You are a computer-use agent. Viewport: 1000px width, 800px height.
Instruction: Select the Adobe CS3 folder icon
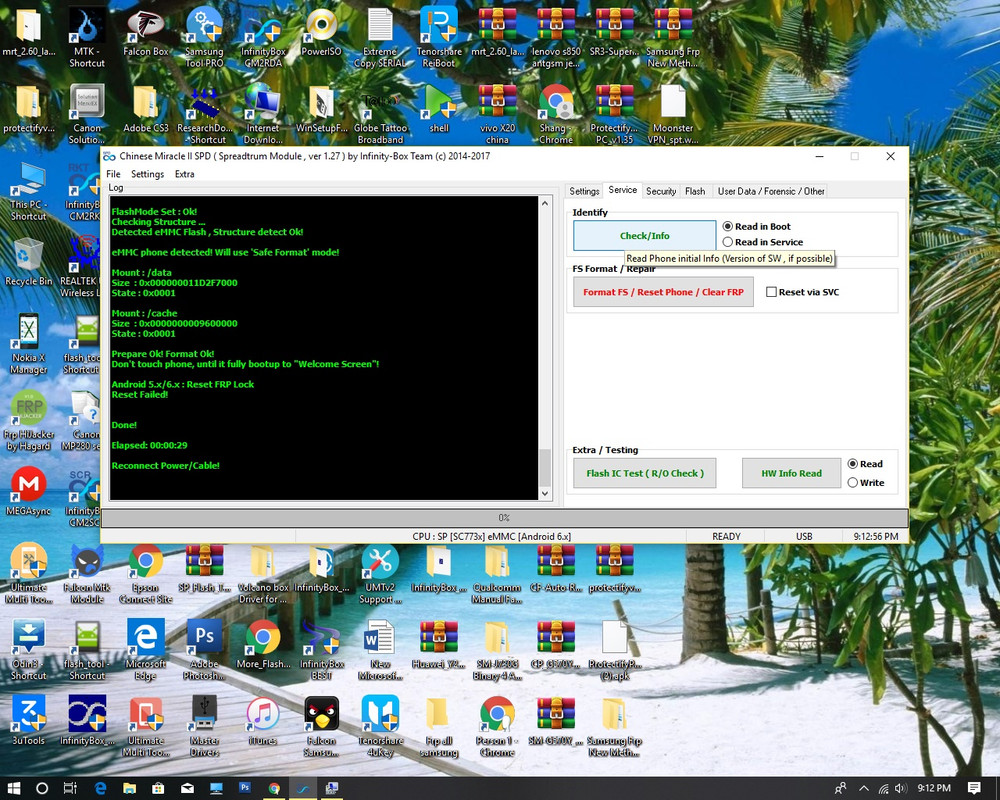(x=145, y=108)
